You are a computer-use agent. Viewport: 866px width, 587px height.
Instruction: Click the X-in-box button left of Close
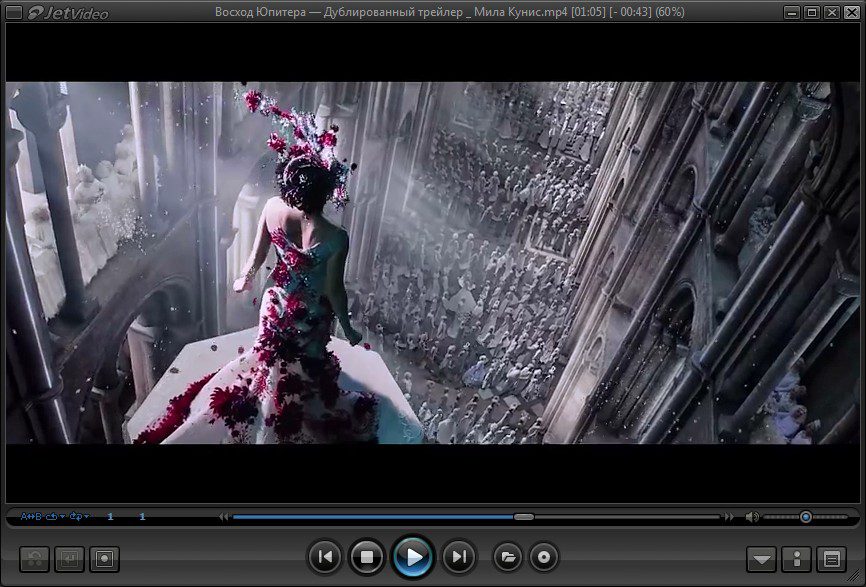(x=832, y=12)
